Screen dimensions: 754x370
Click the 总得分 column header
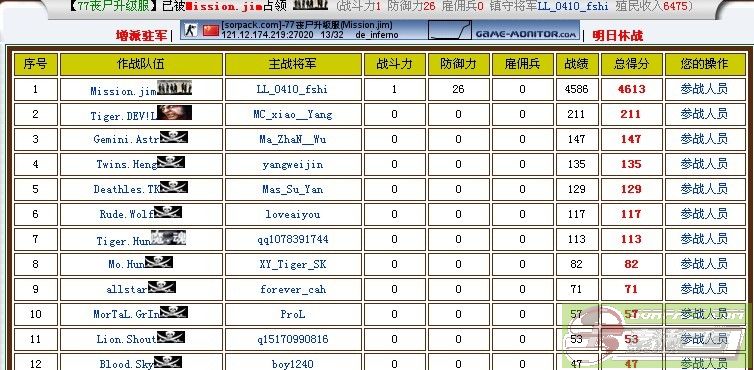[x=631, y=64]
